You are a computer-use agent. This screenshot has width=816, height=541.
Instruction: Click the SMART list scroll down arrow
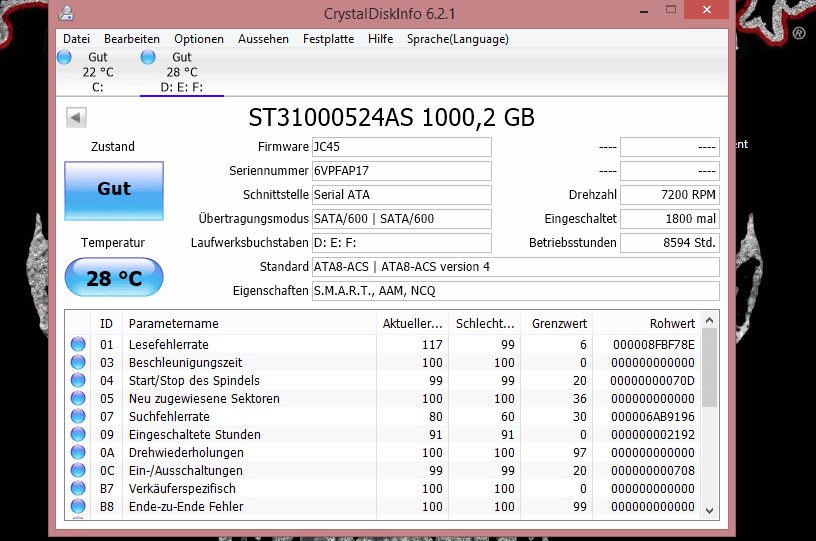point(709,511)
